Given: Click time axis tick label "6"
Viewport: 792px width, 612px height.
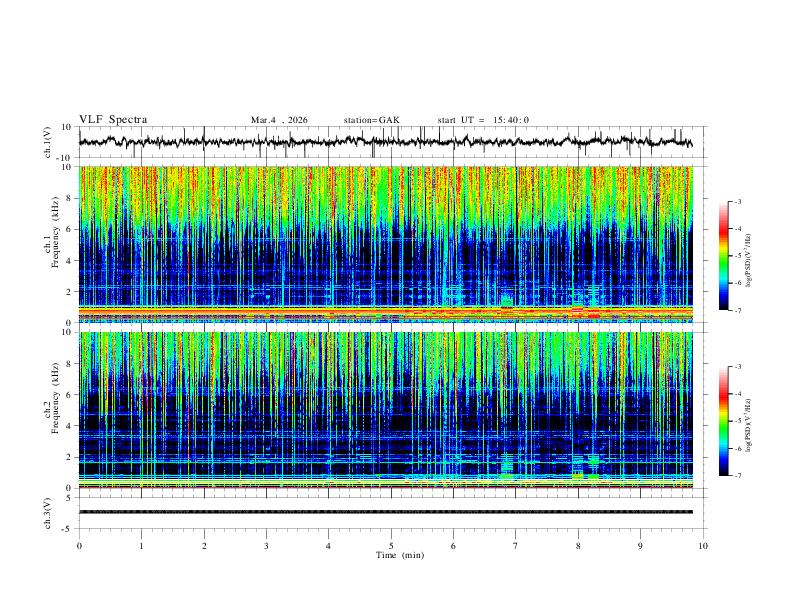Looking at the screenshot, I should coord(454,546).
